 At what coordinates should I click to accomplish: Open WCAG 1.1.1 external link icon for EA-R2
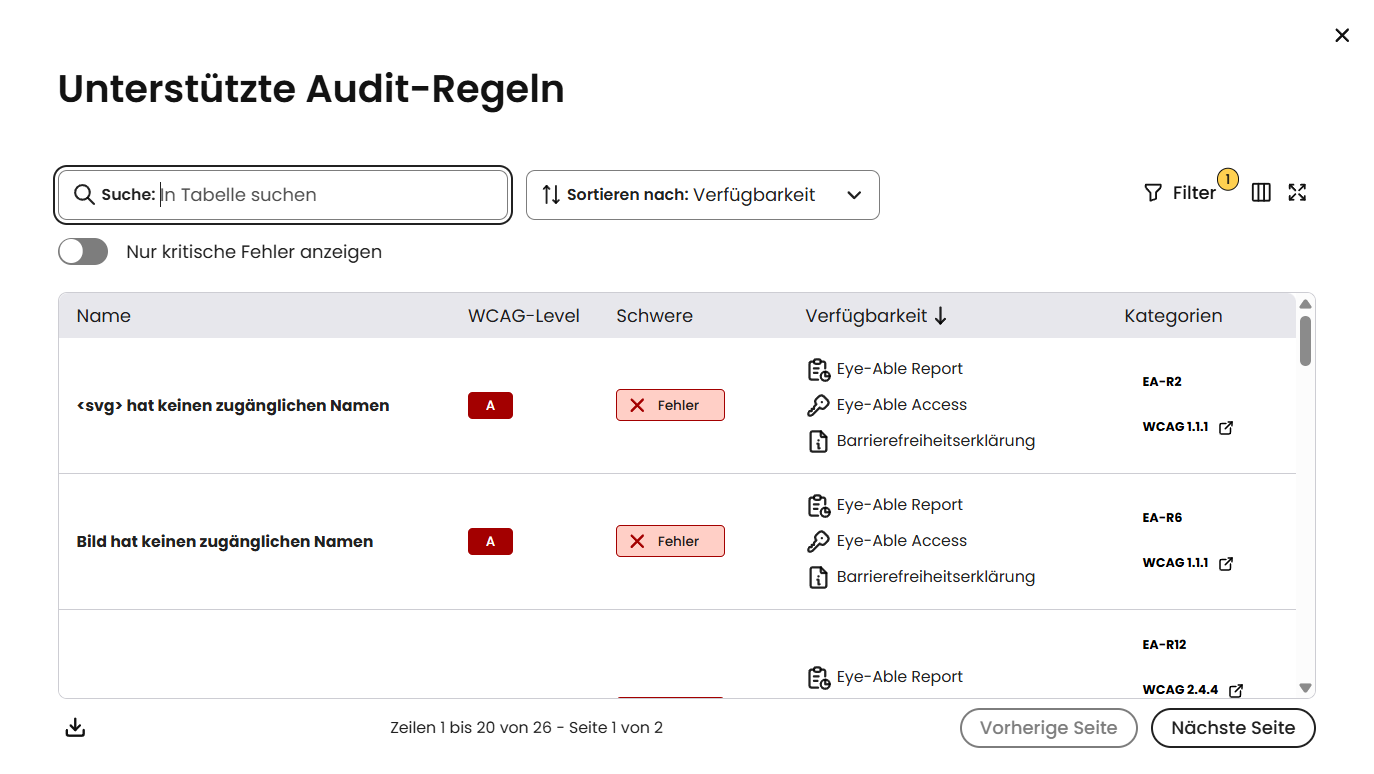(1226, 428)
